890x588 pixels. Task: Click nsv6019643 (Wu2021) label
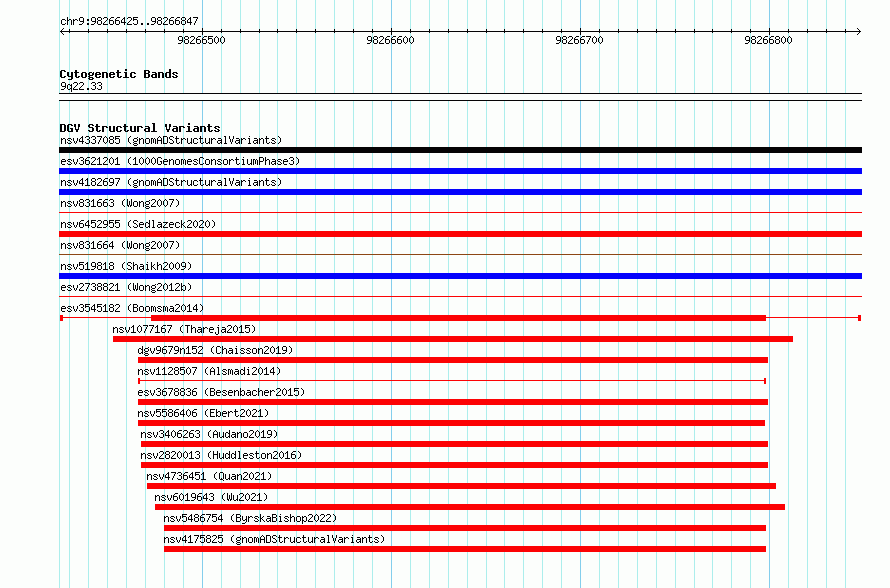(x=211, y=497)
